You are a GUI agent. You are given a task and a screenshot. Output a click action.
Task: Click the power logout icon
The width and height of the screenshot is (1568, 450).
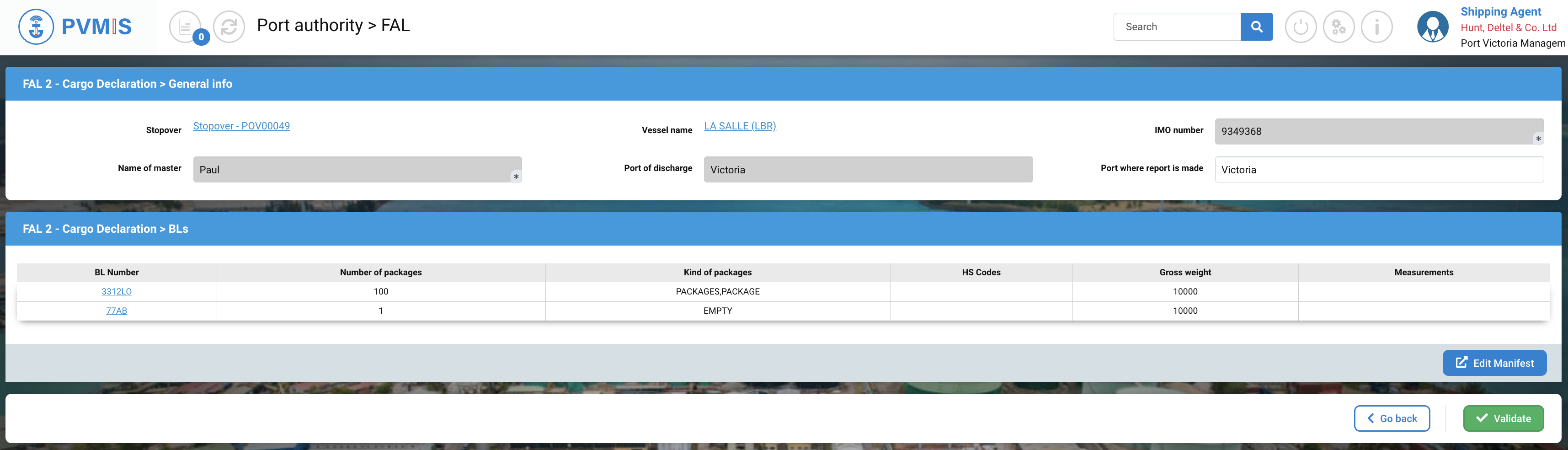pyautogui.click(x=1300, y=27)
